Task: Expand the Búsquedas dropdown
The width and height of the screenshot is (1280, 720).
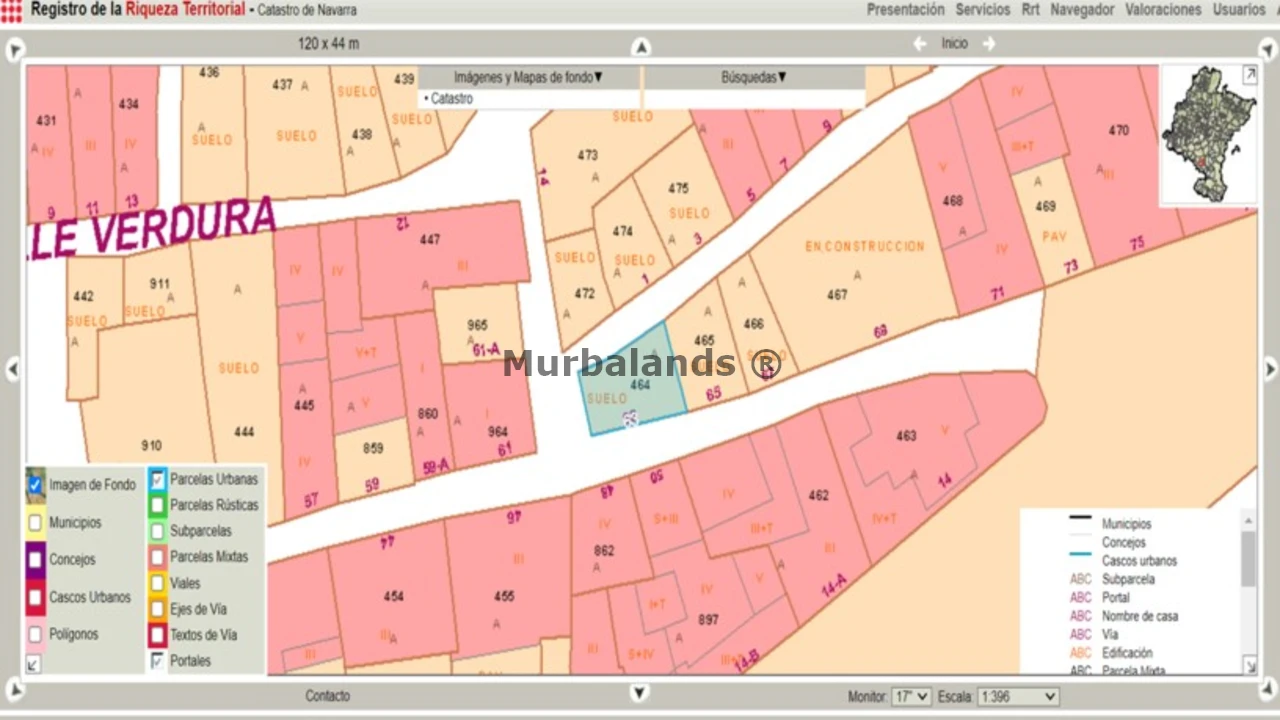Action: pos(754,77)
